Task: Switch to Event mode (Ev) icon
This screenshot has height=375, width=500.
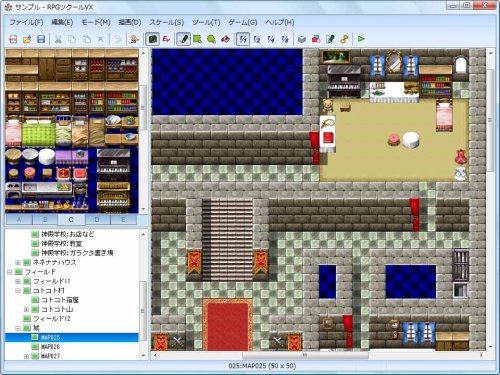Action: (x=166, y=39)
